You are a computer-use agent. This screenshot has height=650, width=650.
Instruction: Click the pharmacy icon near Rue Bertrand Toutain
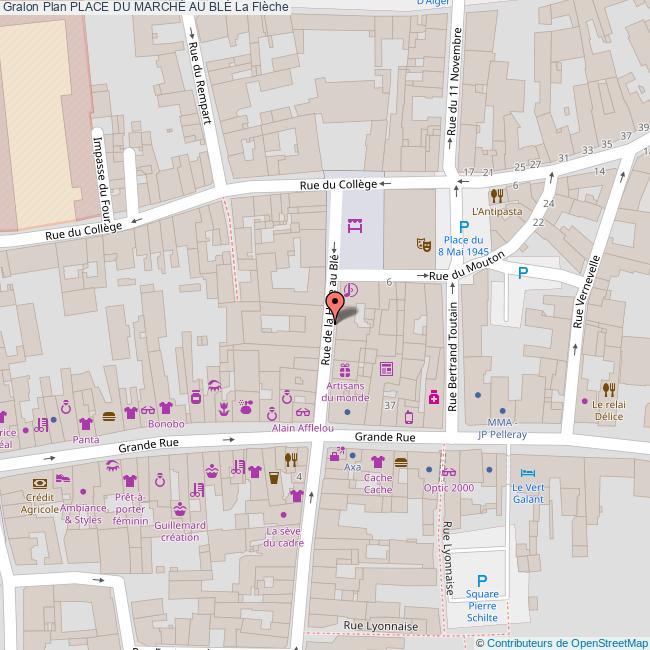(x=434, y=397)
